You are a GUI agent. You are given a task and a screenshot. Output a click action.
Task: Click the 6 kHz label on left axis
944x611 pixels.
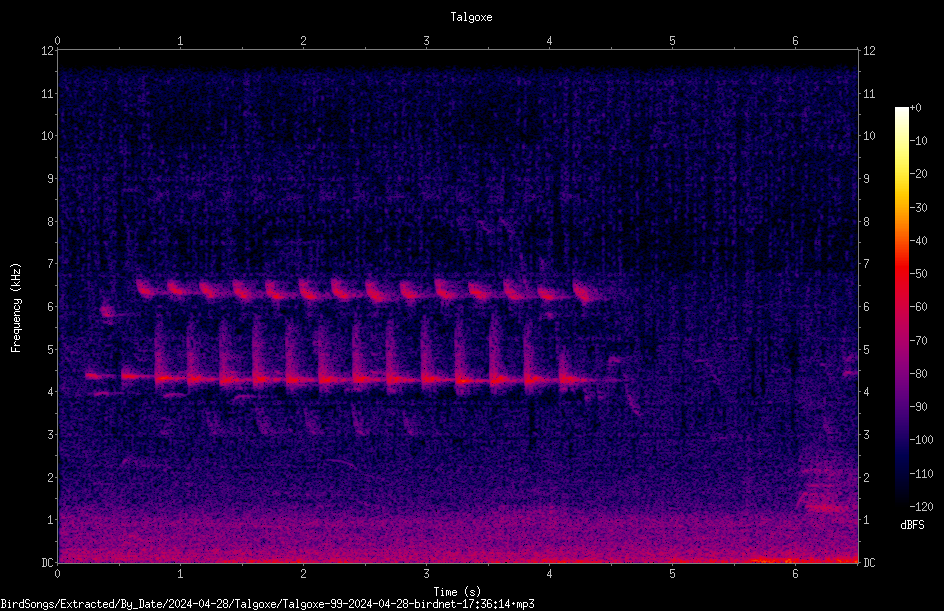[x=50, y=306]
